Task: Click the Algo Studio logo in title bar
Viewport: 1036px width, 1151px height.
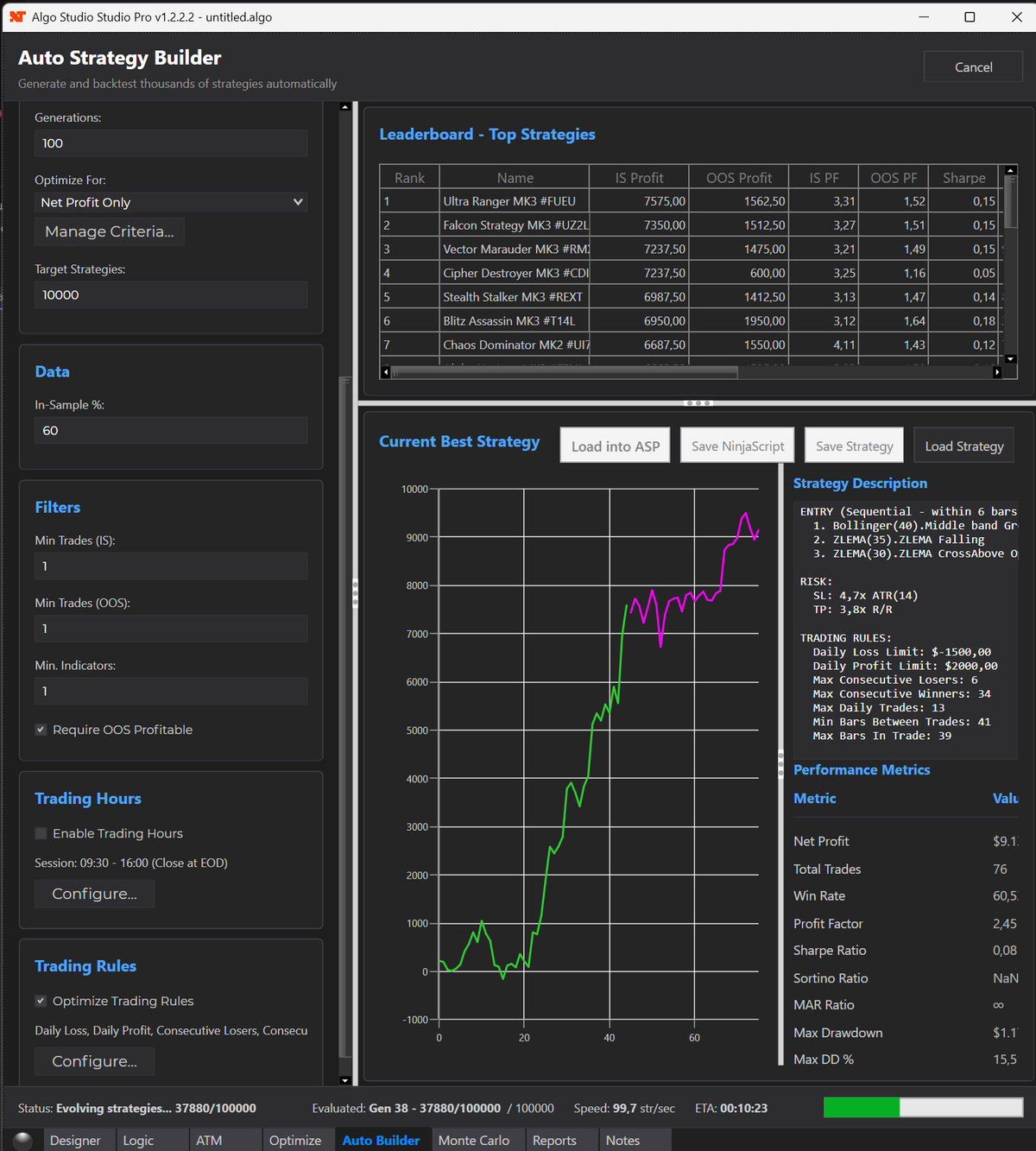Action: point(17,16)
